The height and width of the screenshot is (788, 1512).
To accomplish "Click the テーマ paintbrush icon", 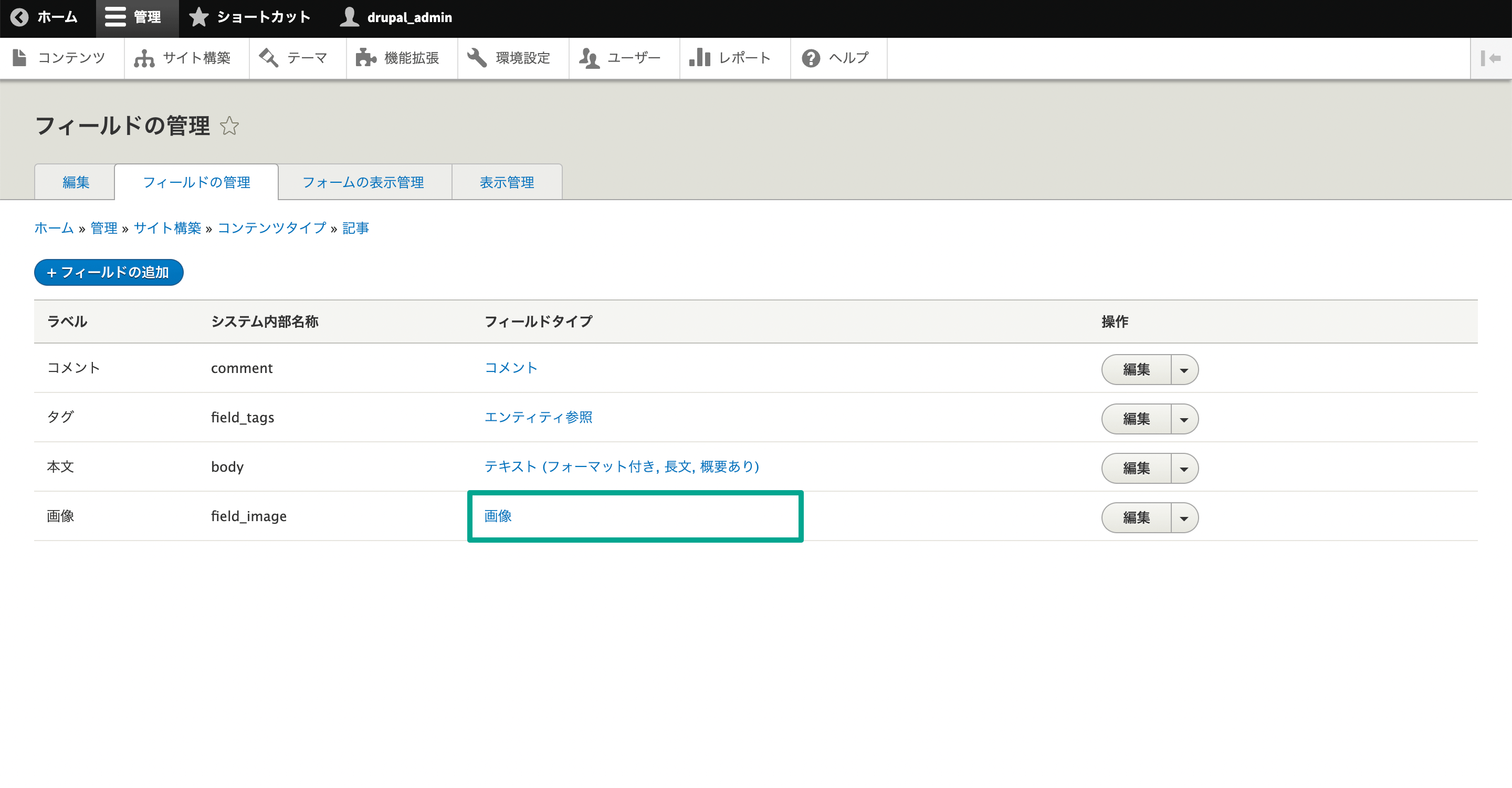I will (268, 58).
